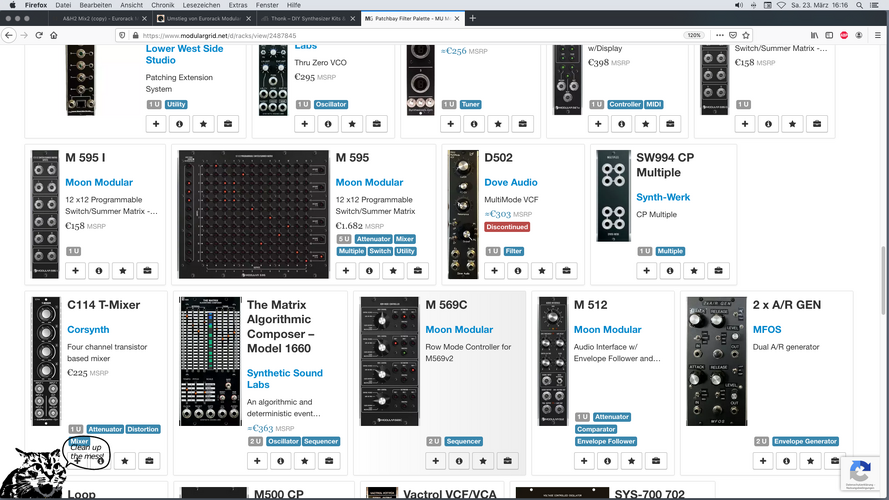
Task: Open the Dove Audio manufacturer link
Action: tap(511, 183)
